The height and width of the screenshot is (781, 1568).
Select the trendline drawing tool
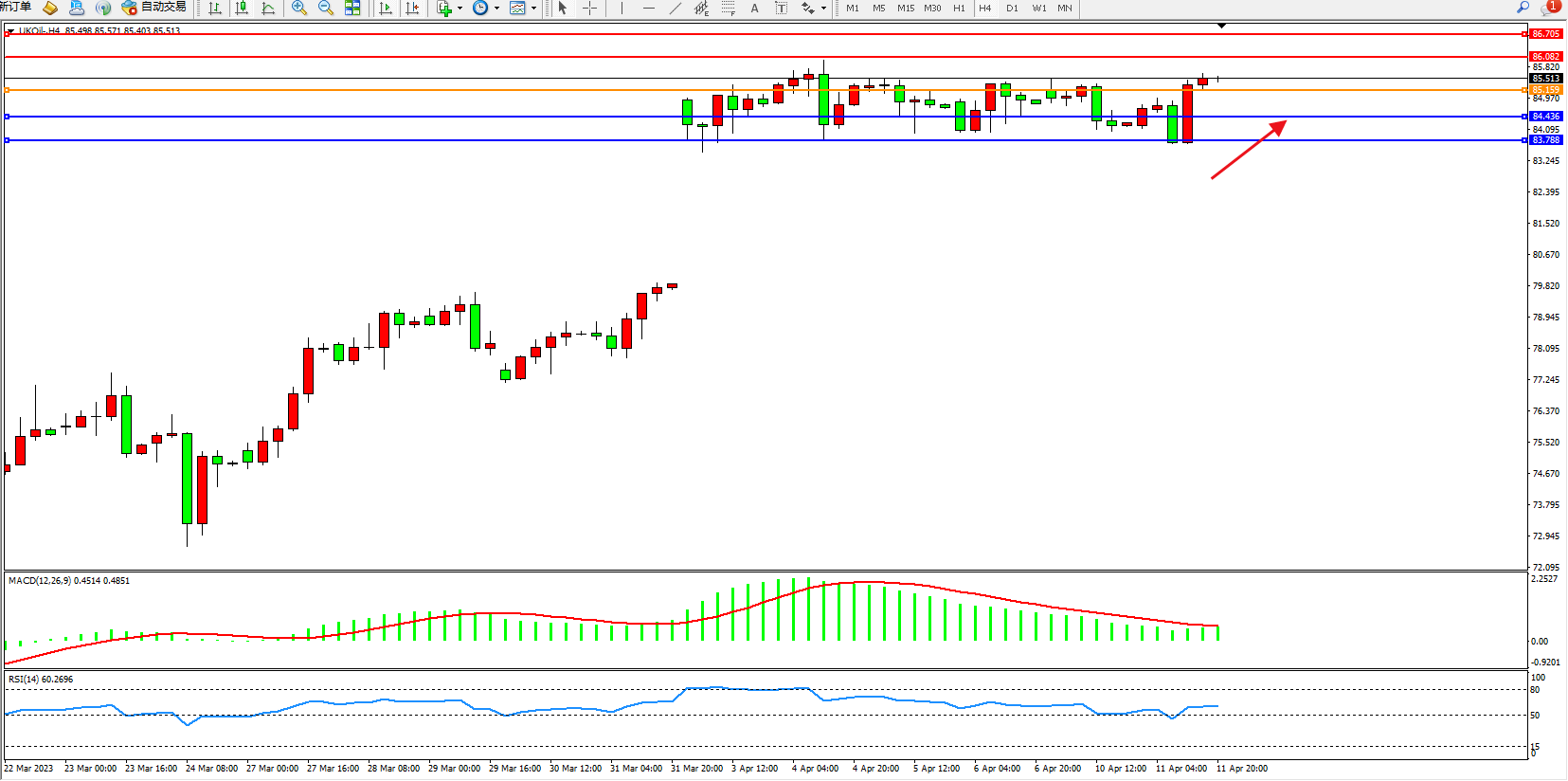click(x=675, y=9)
